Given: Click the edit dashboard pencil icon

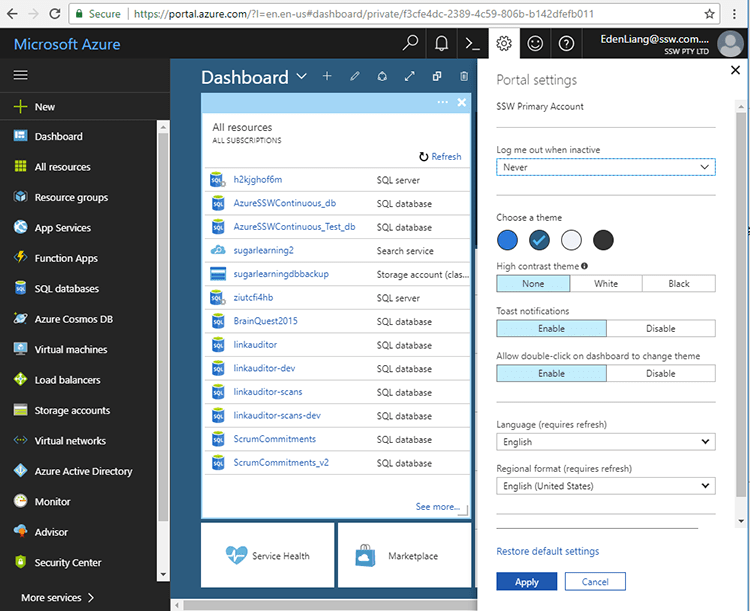Looking at the screenshot, I should click(354, 77).
